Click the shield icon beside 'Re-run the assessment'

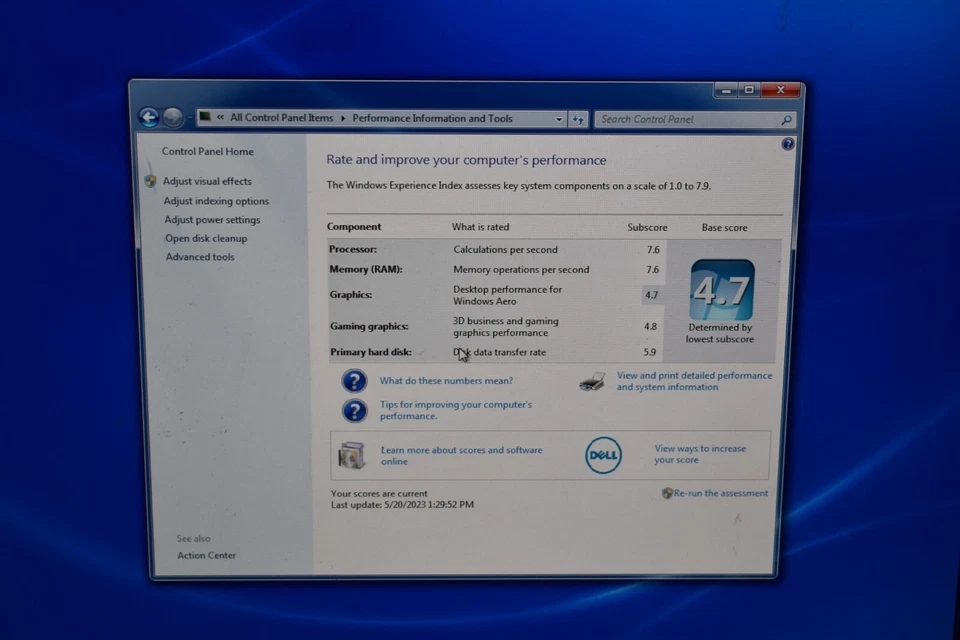coord(667,493)
